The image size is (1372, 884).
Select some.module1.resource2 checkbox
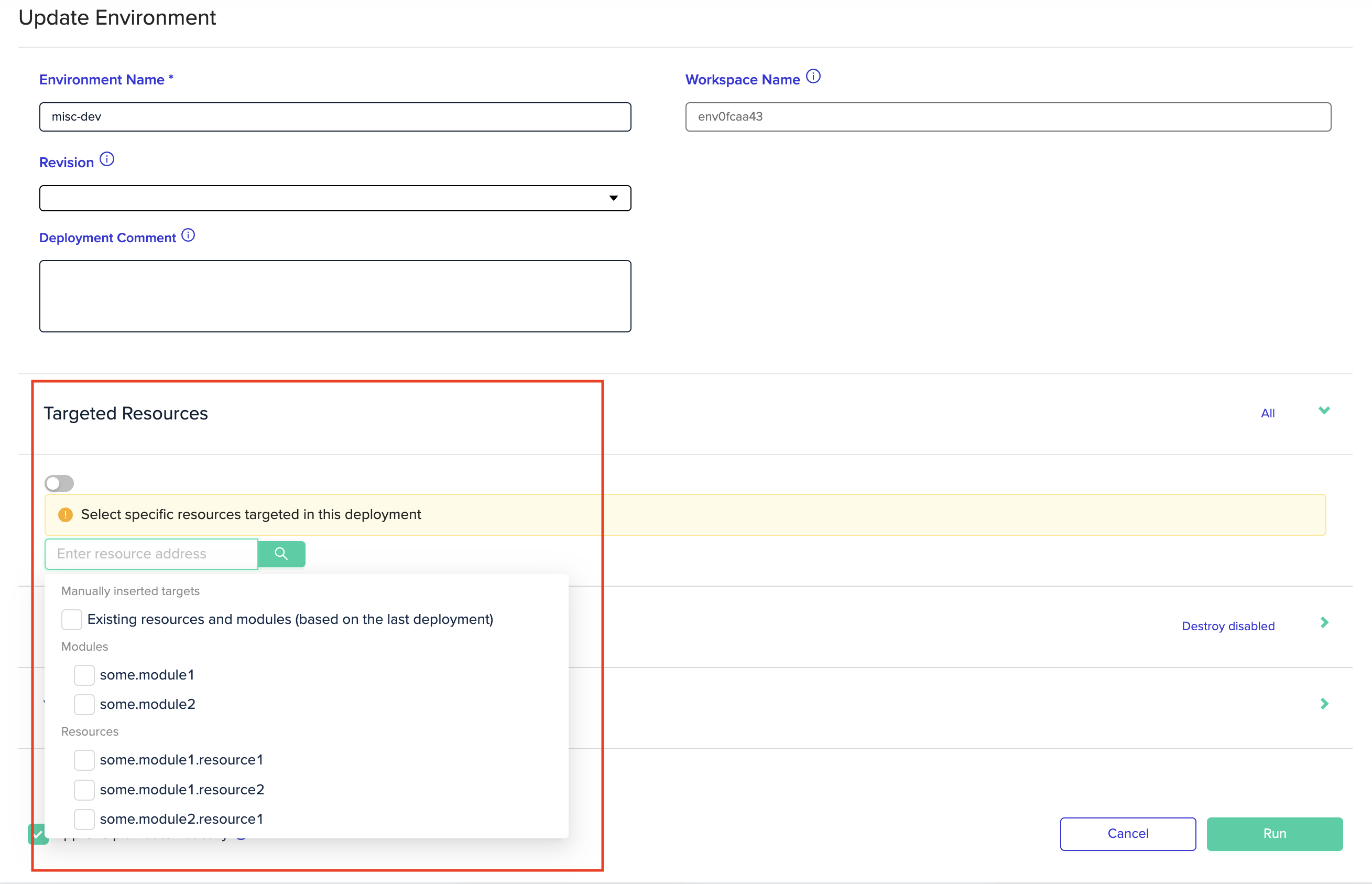[x=84, y=790]
